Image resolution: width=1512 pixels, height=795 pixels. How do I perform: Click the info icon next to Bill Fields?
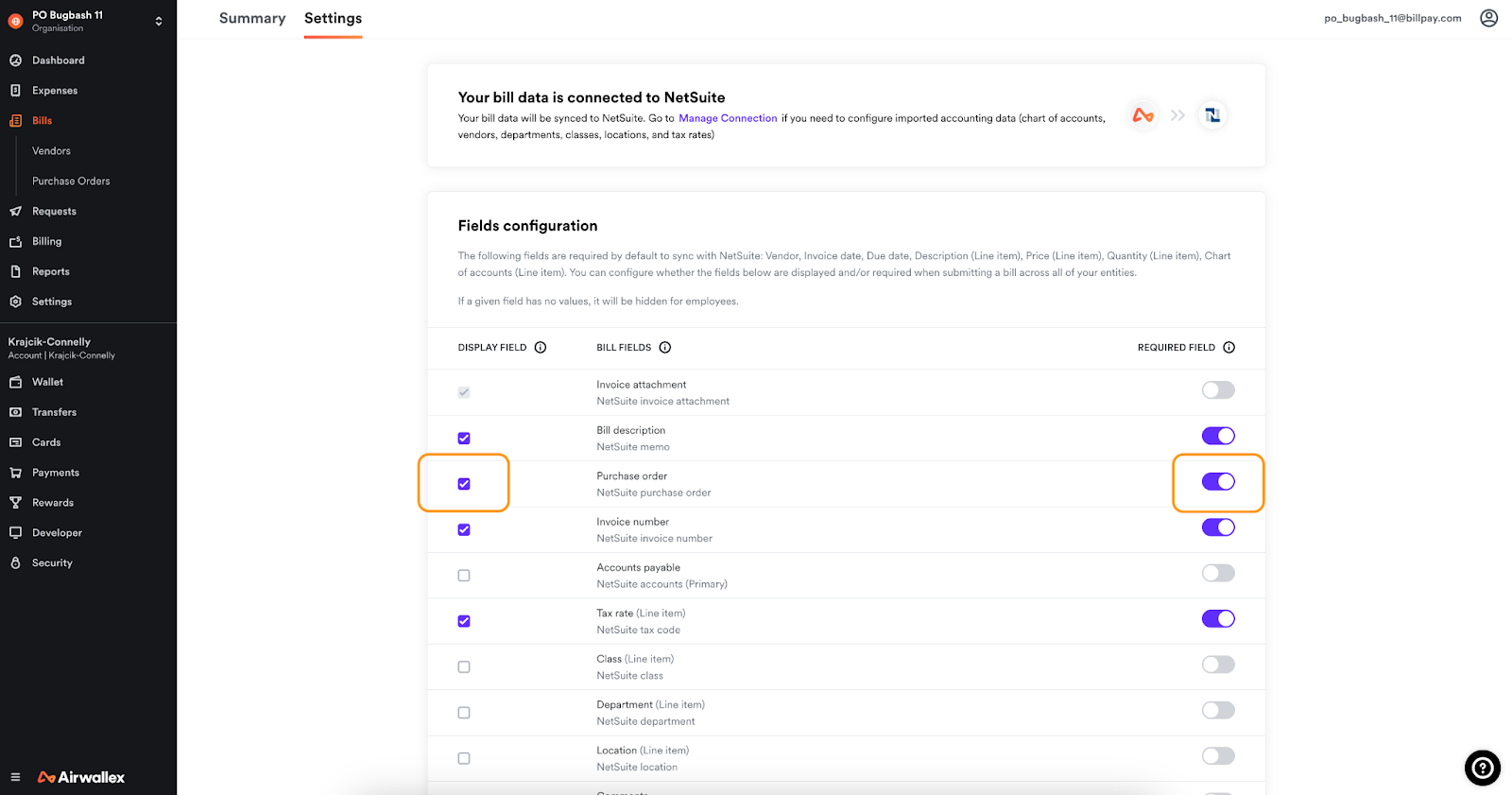(x=665, y=348)
